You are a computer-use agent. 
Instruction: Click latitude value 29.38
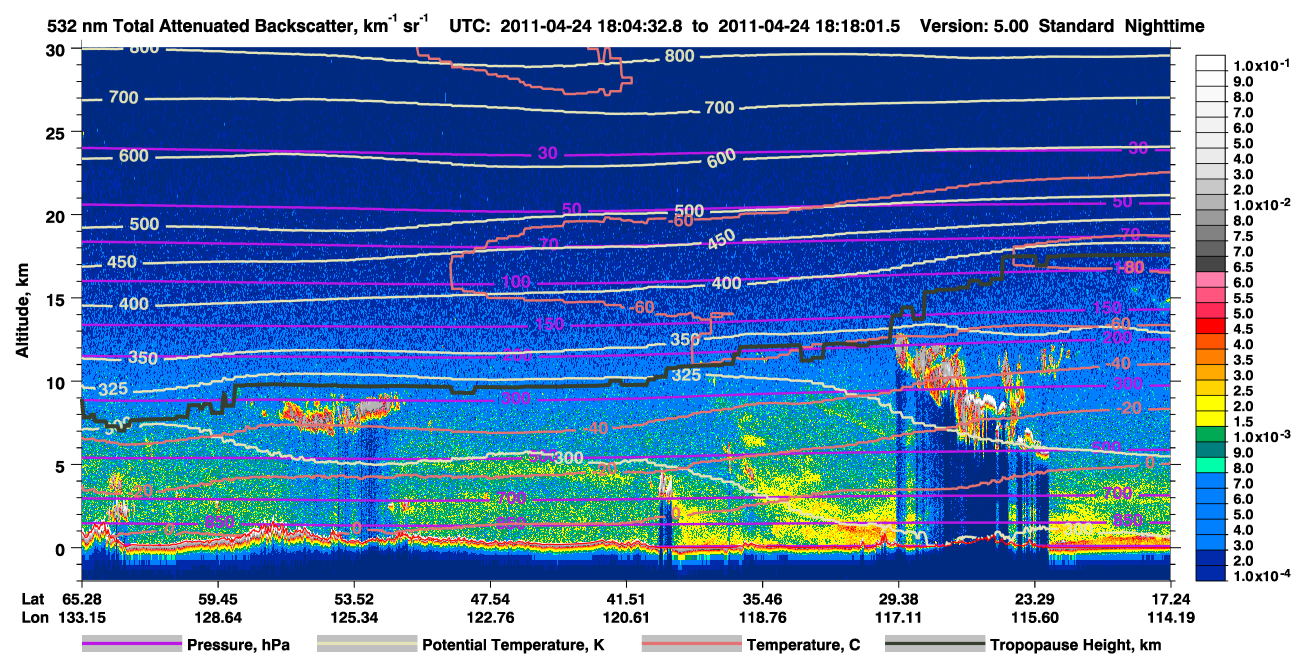(898, 599)
